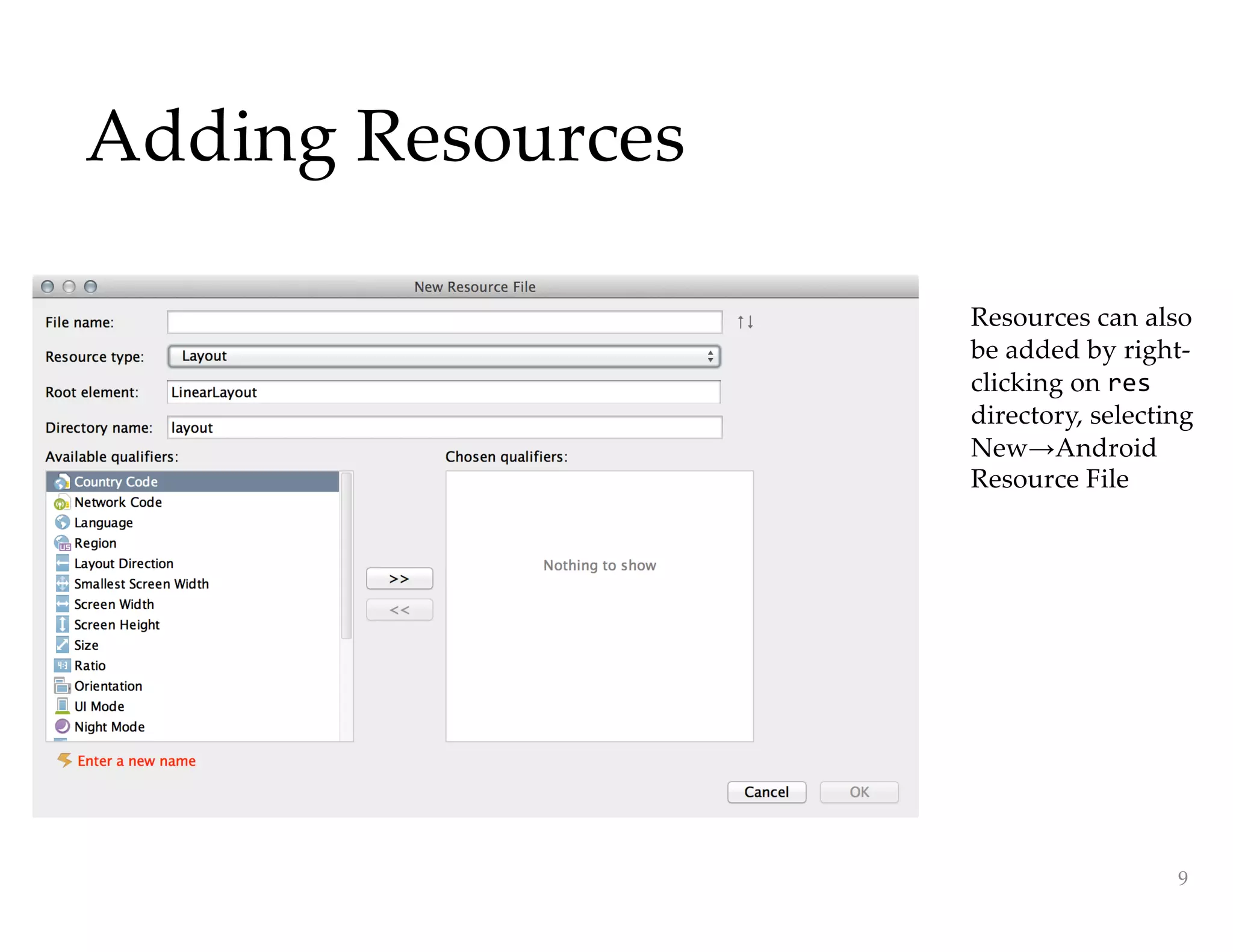This screenshot has width=1233, height=952.
Task: Click the 'Enter a new name' warning text
Action: pyautogui.click(x=137, y=761)
